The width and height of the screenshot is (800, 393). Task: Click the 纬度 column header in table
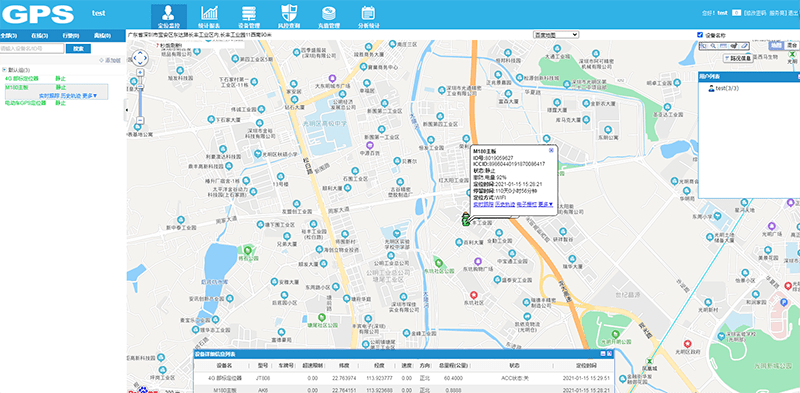[344, 365]
